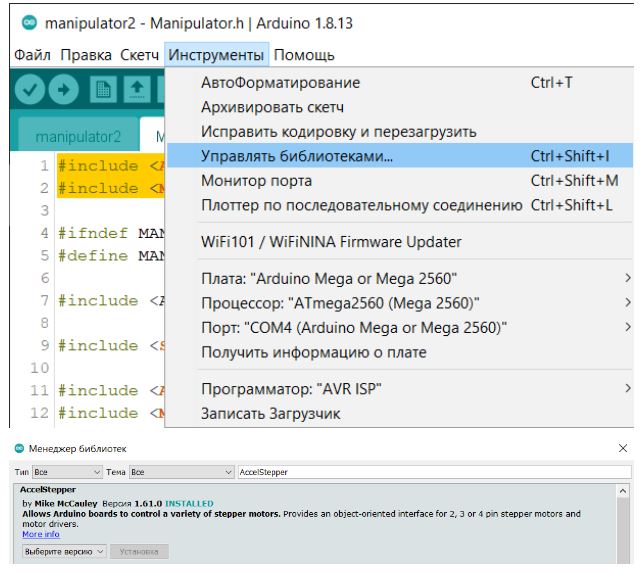Switch to the manipulator2 tab
The height and width of the screenshot is (573, 642).
78,136
